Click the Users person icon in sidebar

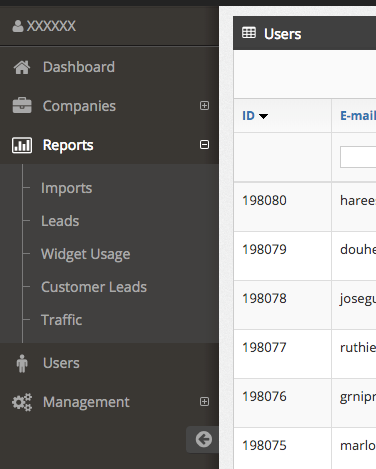22,363
